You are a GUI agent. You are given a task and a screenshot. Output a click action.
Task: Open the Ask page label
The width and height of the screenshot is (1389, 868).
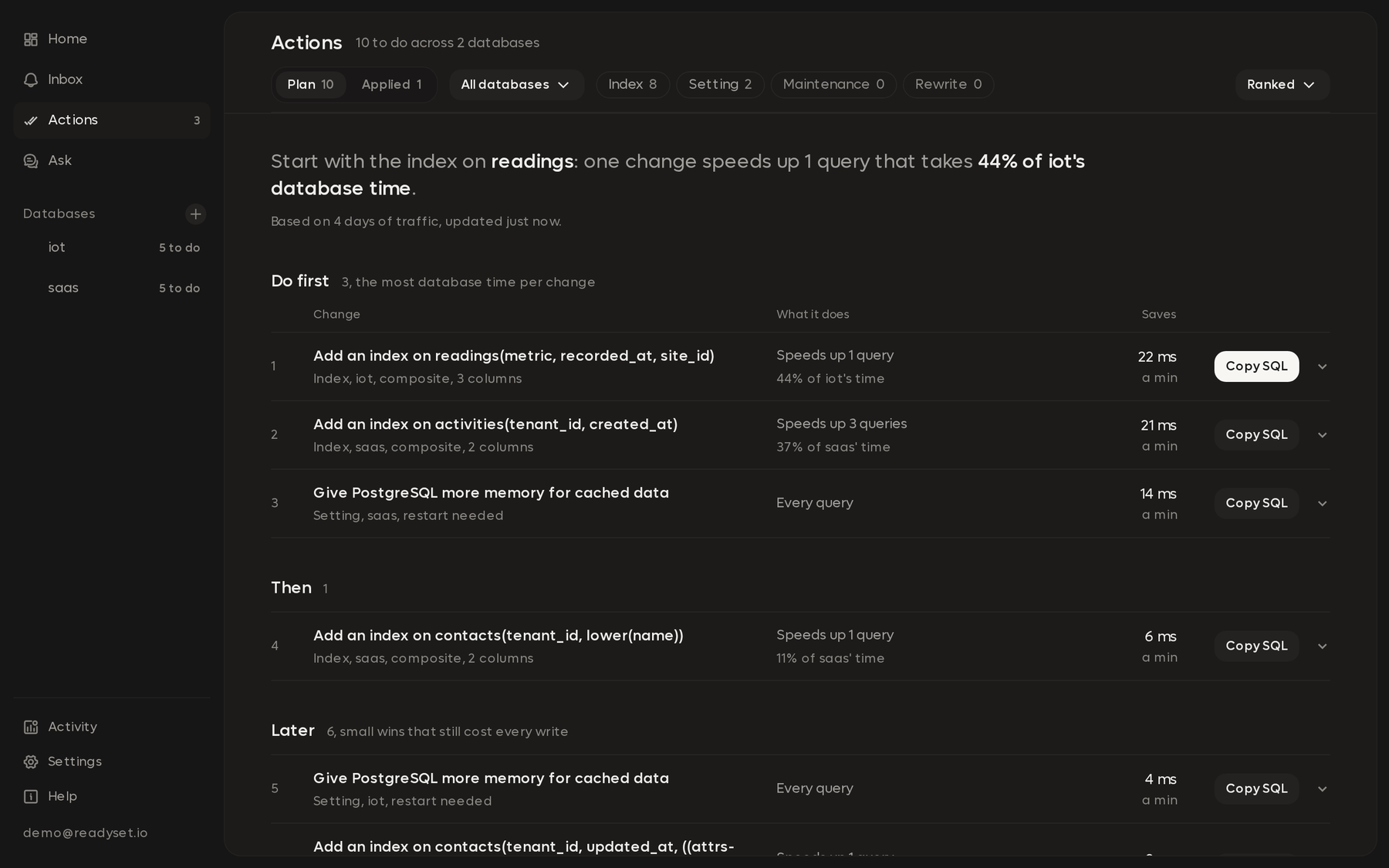tap(59, 160)
